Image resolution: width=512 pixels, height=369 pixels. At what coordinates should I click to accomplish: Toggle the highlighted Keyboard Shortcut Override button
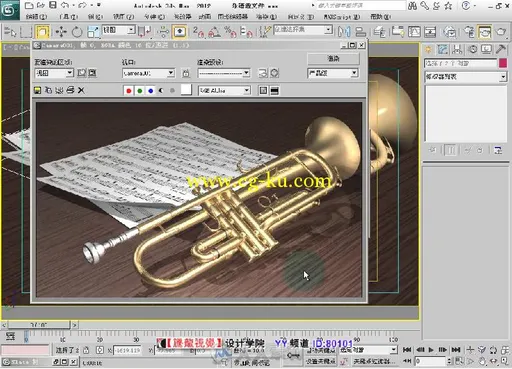tap(180, 32)
